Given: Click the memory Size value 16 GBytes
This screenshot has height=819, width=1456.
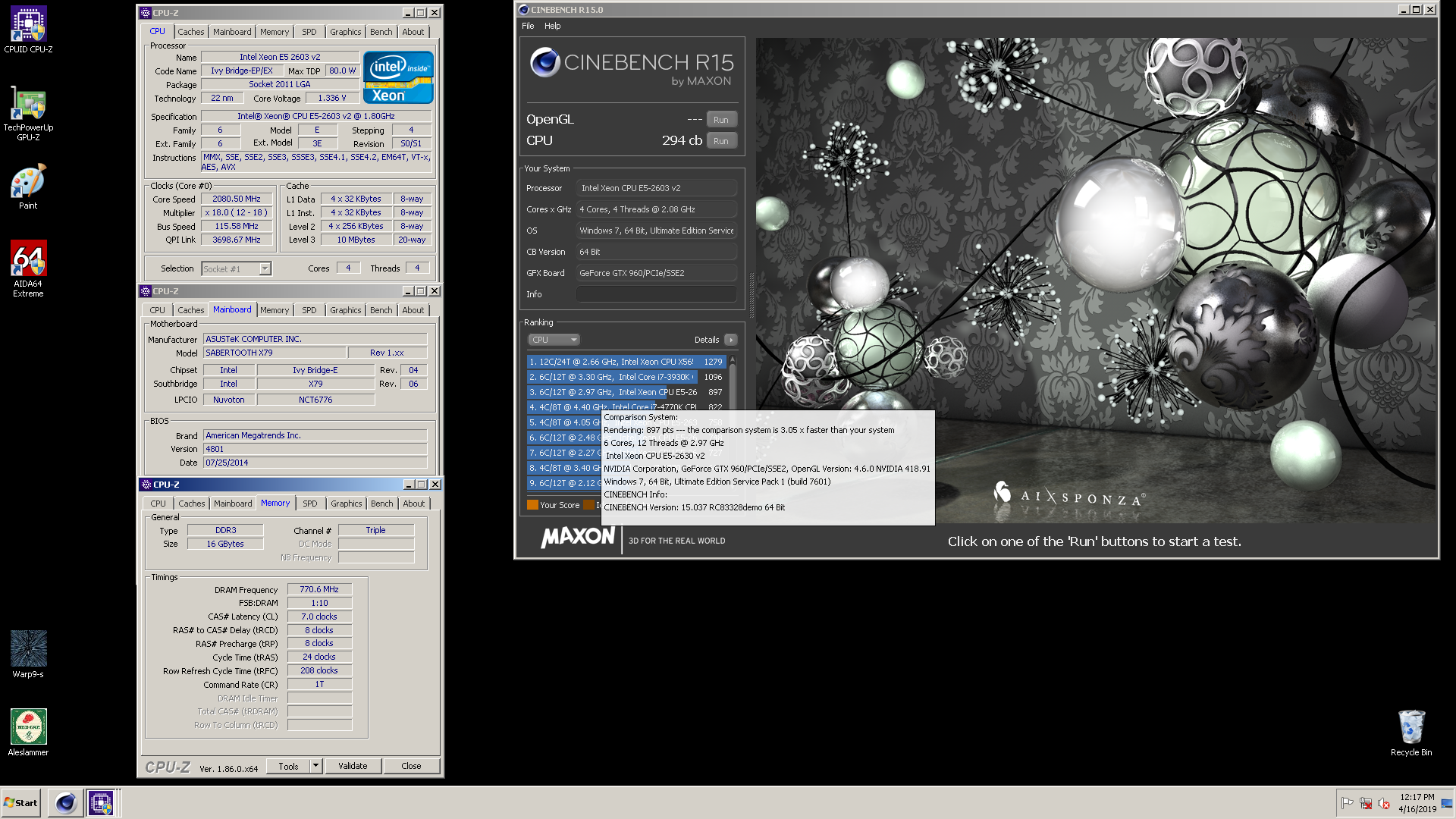Looking at the screenshot, I should (225, 544).
